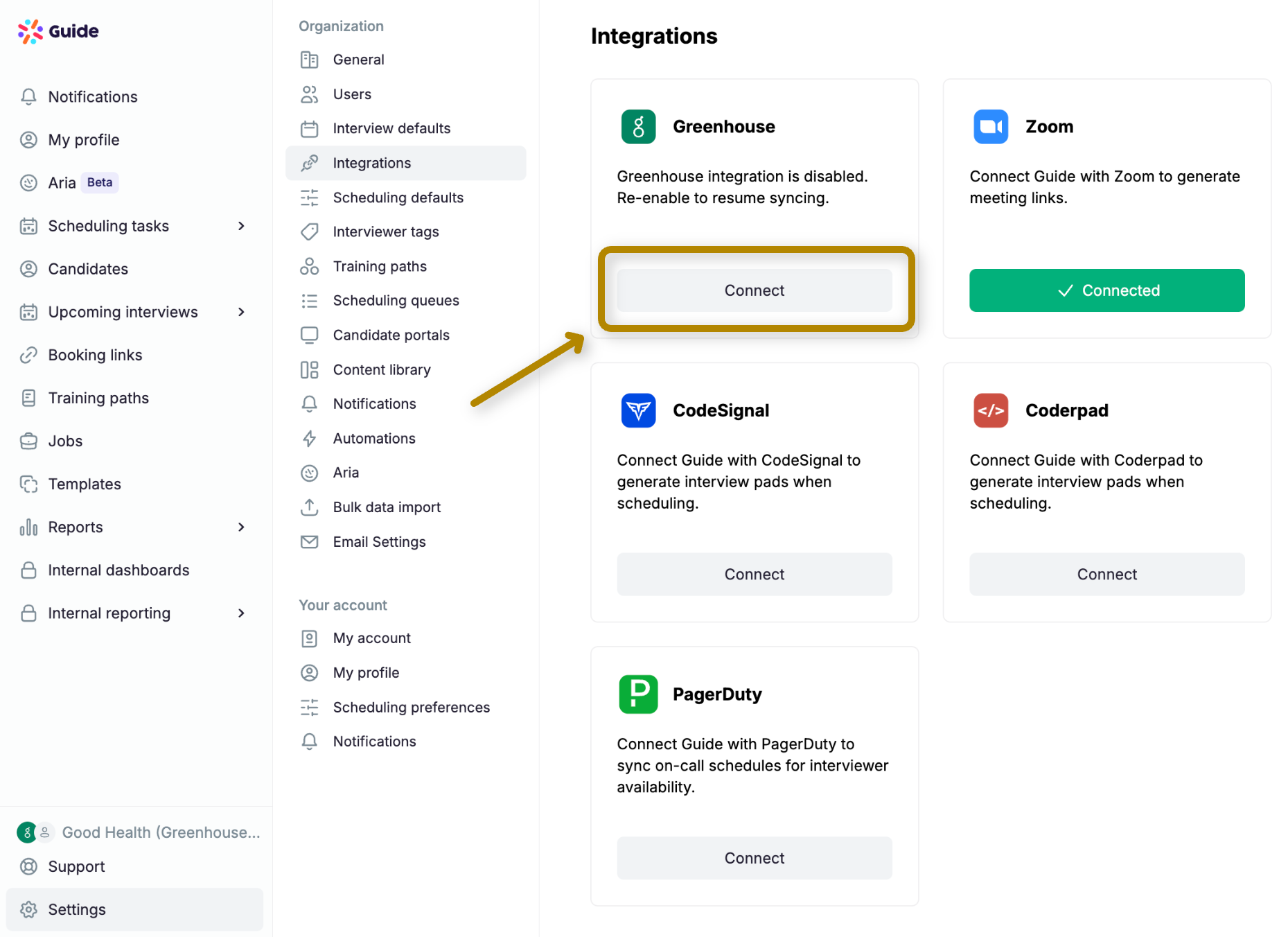
Task: Open General organization settings
Action: pos(405,60)
